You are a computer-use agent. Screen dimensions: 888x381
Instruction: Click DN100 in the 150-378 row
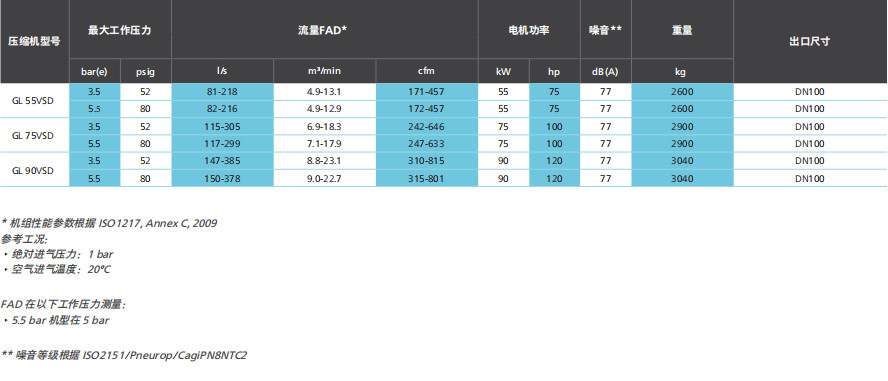[x=810, y=178]
